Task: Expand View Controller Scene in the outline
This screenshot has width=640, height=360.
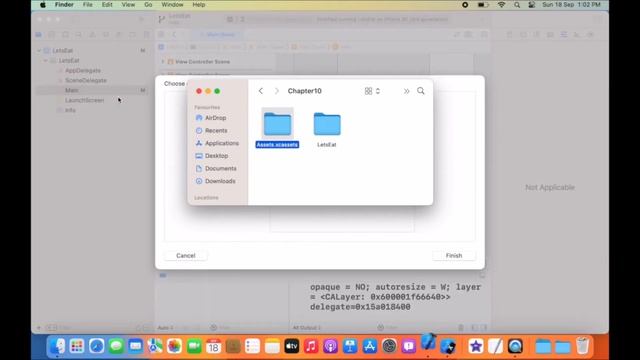Action: point(163,62)
